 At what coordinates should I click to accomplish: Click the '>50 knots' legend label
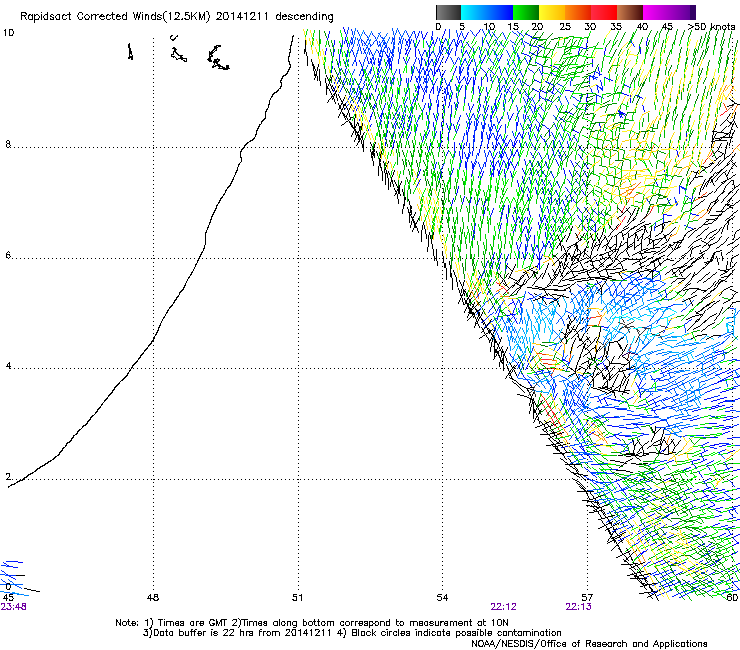711,27
